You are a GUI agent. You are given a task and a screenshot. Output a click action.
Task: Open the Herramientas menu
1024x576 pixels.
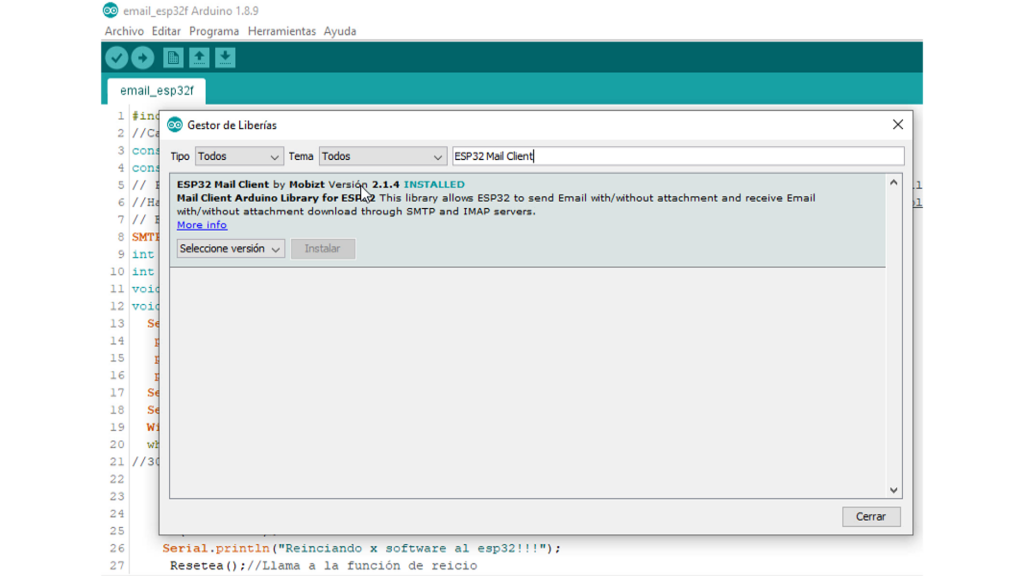point(281,32)
